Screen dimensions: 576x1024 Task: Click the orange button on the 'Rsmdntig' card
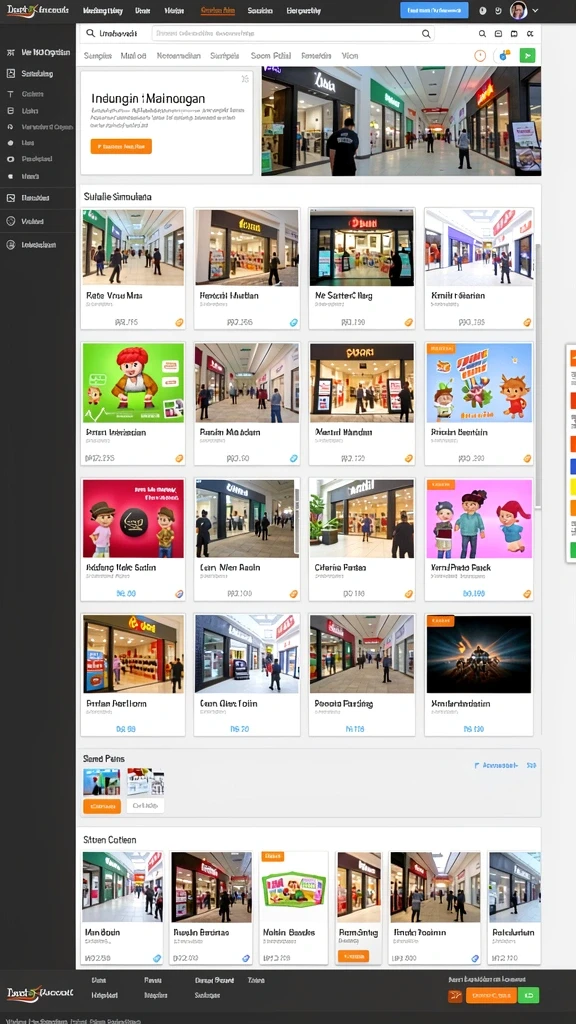[353, 956]
